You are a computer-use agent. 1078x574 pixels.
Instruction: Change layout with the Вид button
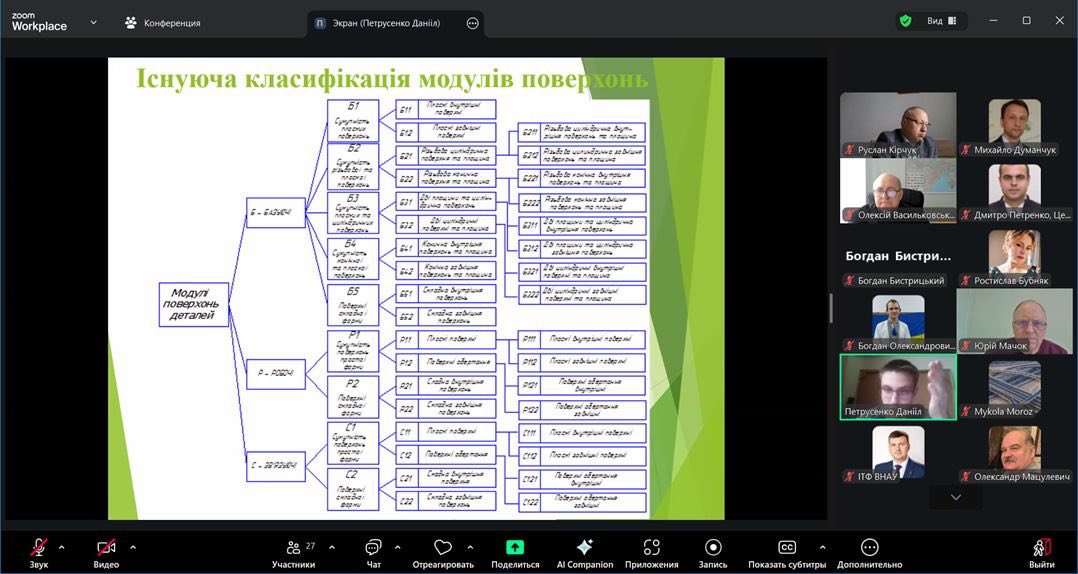coord(941,21)
